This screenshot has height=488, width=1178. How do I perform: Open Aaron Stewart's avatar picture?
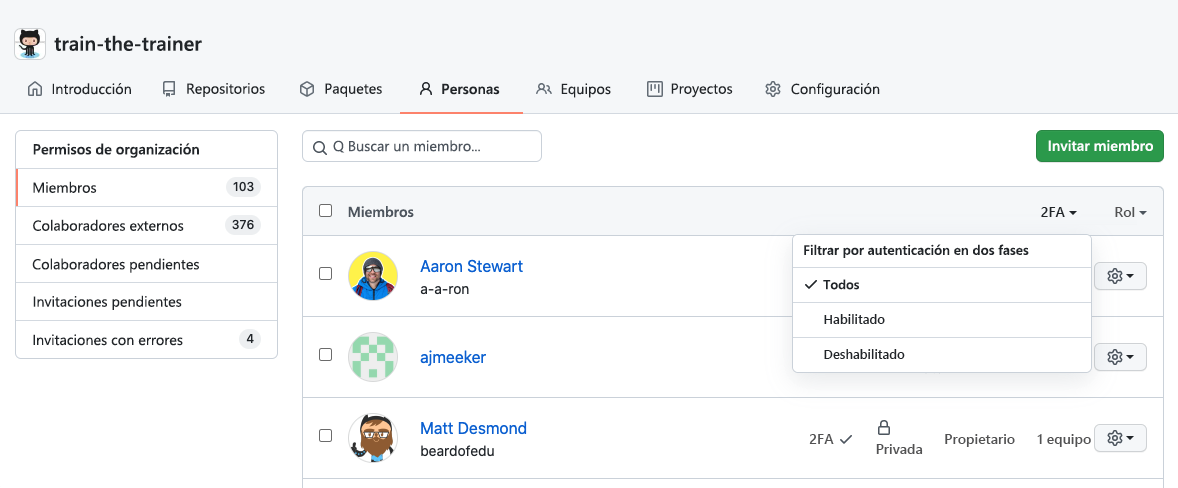tap(373, 276)
